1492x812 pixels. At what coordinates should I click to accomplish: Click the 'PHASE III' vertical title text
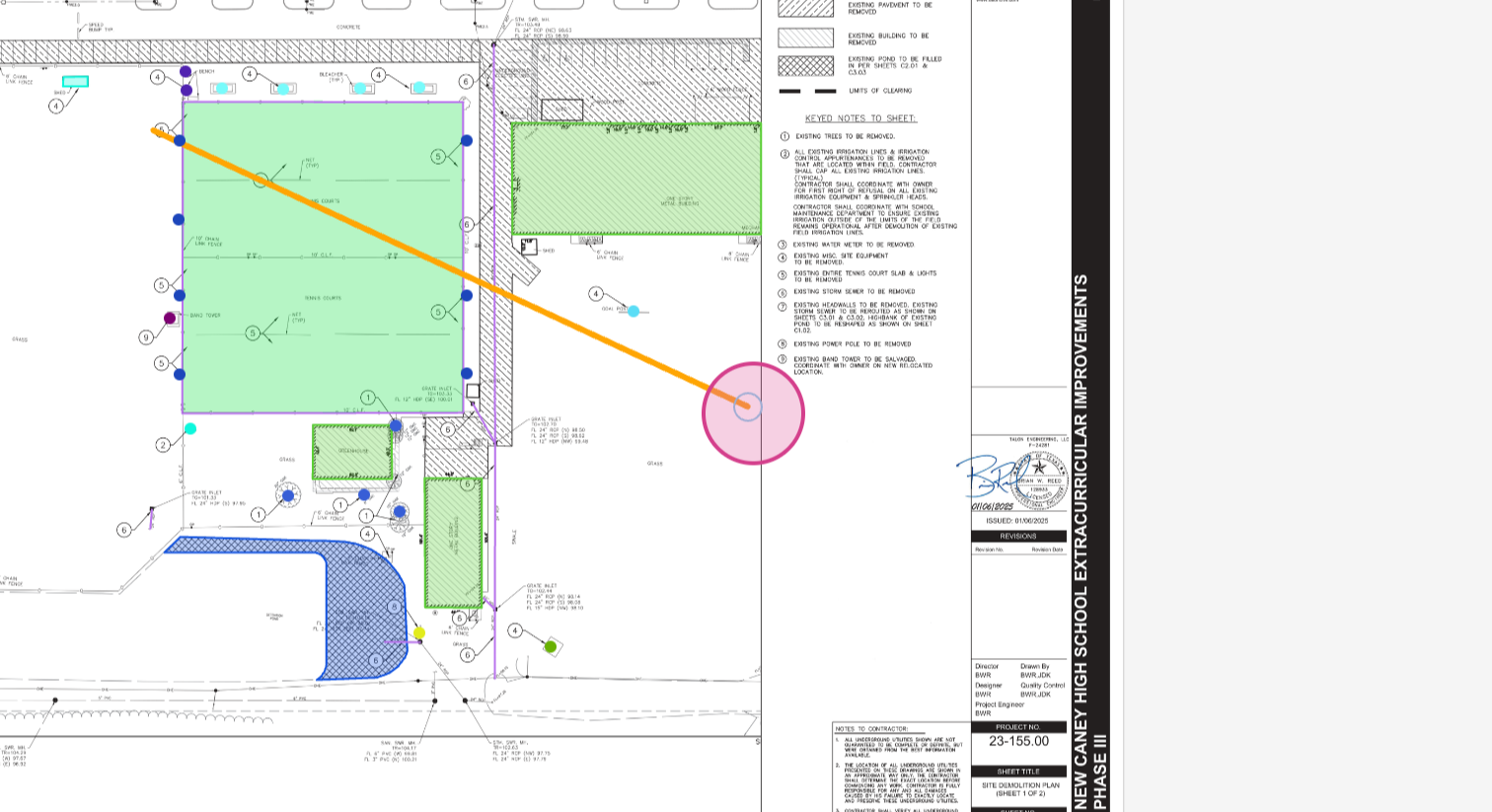pos(1101,773)
